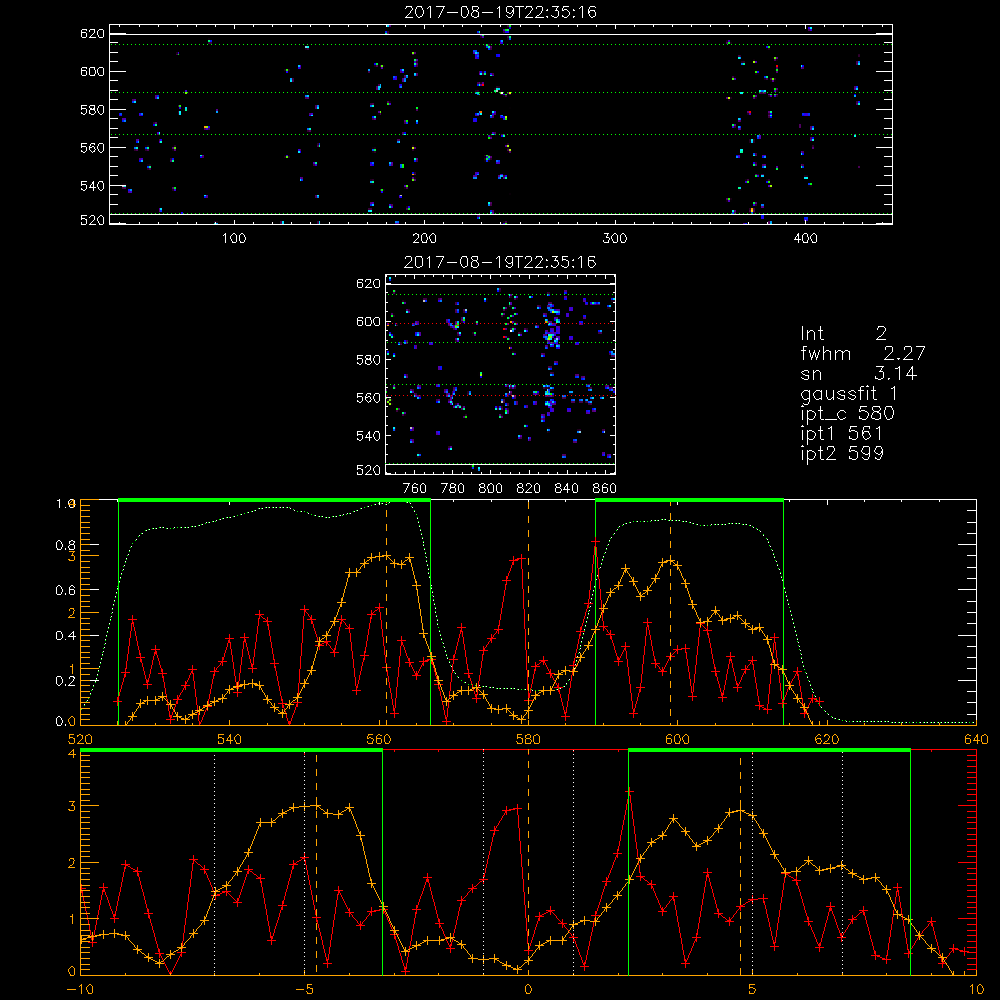Click the right green bar atop bottom plot
Image resolution: width=1000 pixels, height=1000 pixels.
pyautogui.click(x=769, y=751)
